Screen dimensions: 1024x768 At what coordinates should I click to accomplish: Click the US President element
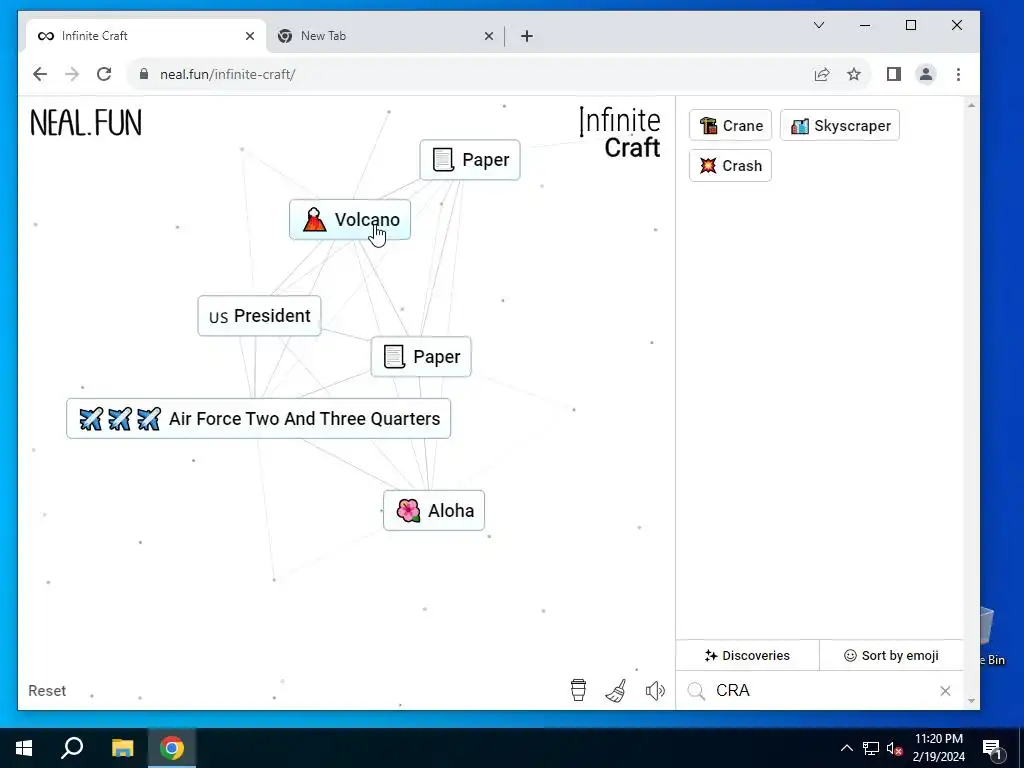[259, 316]
